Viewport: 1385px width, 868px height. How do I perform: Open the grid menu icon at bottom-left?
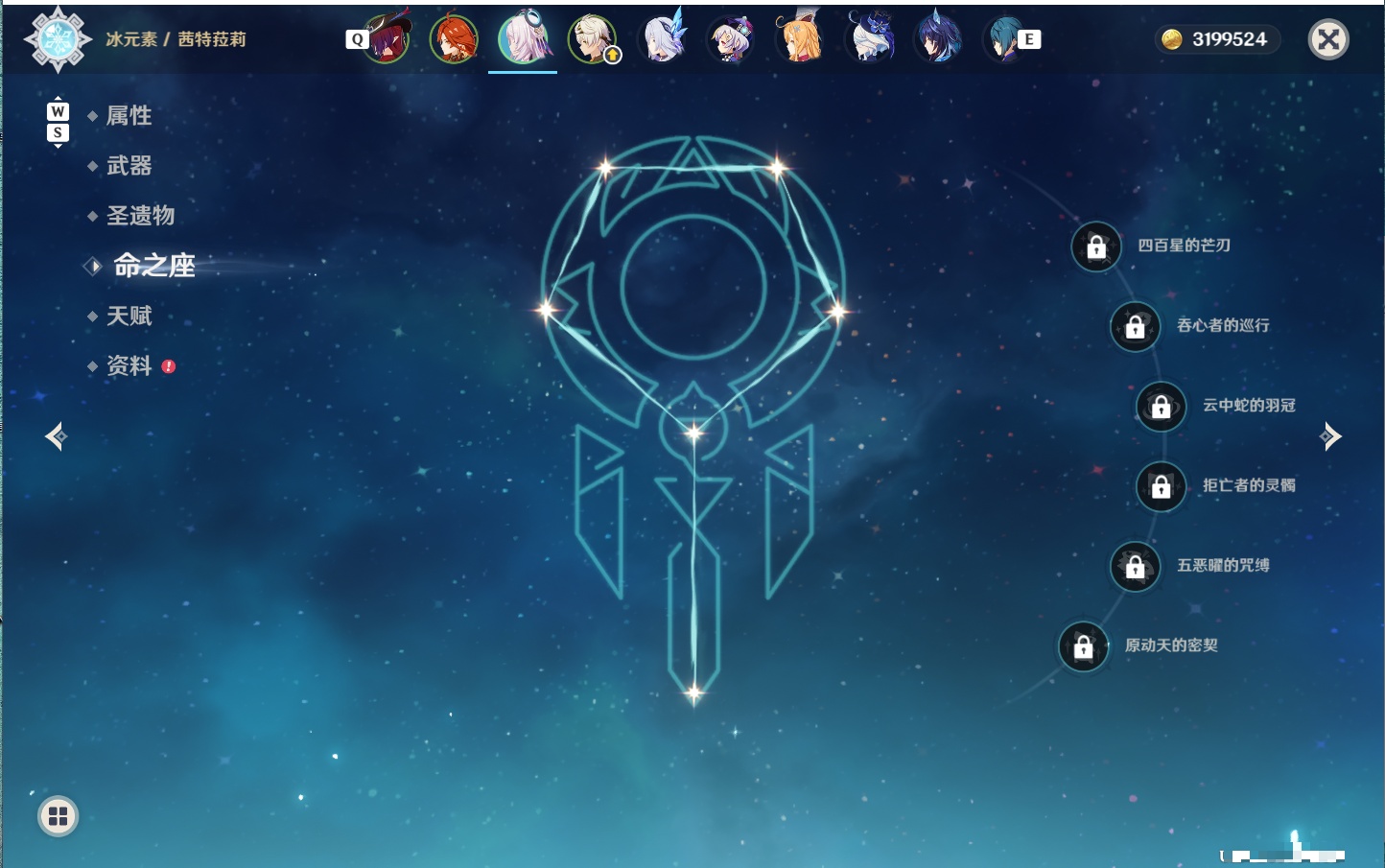click(x=58, y=816)
